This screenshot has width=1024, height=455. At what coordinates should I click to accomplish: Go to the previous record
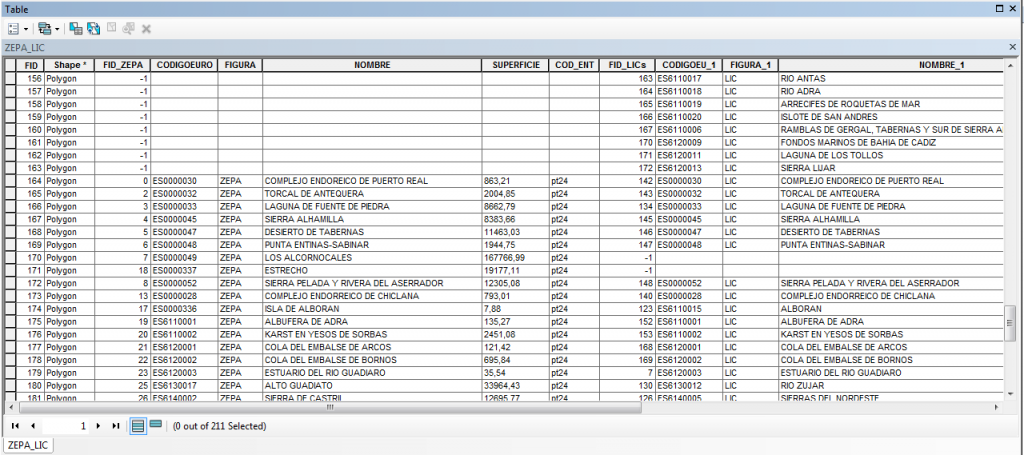coord(32,426)
